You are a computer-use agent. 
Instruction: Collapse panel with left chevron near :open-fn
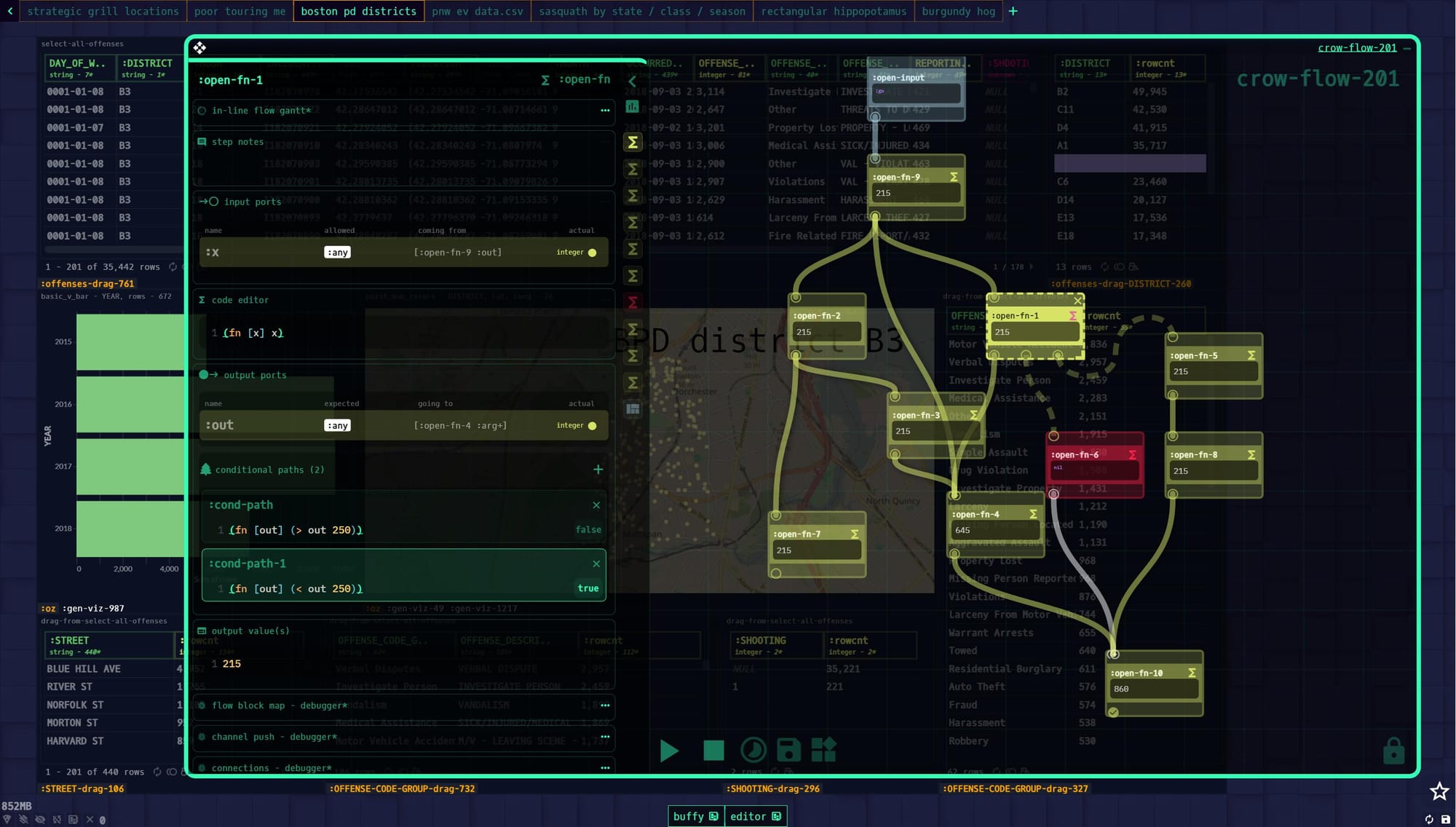click(x=632, y=81)
